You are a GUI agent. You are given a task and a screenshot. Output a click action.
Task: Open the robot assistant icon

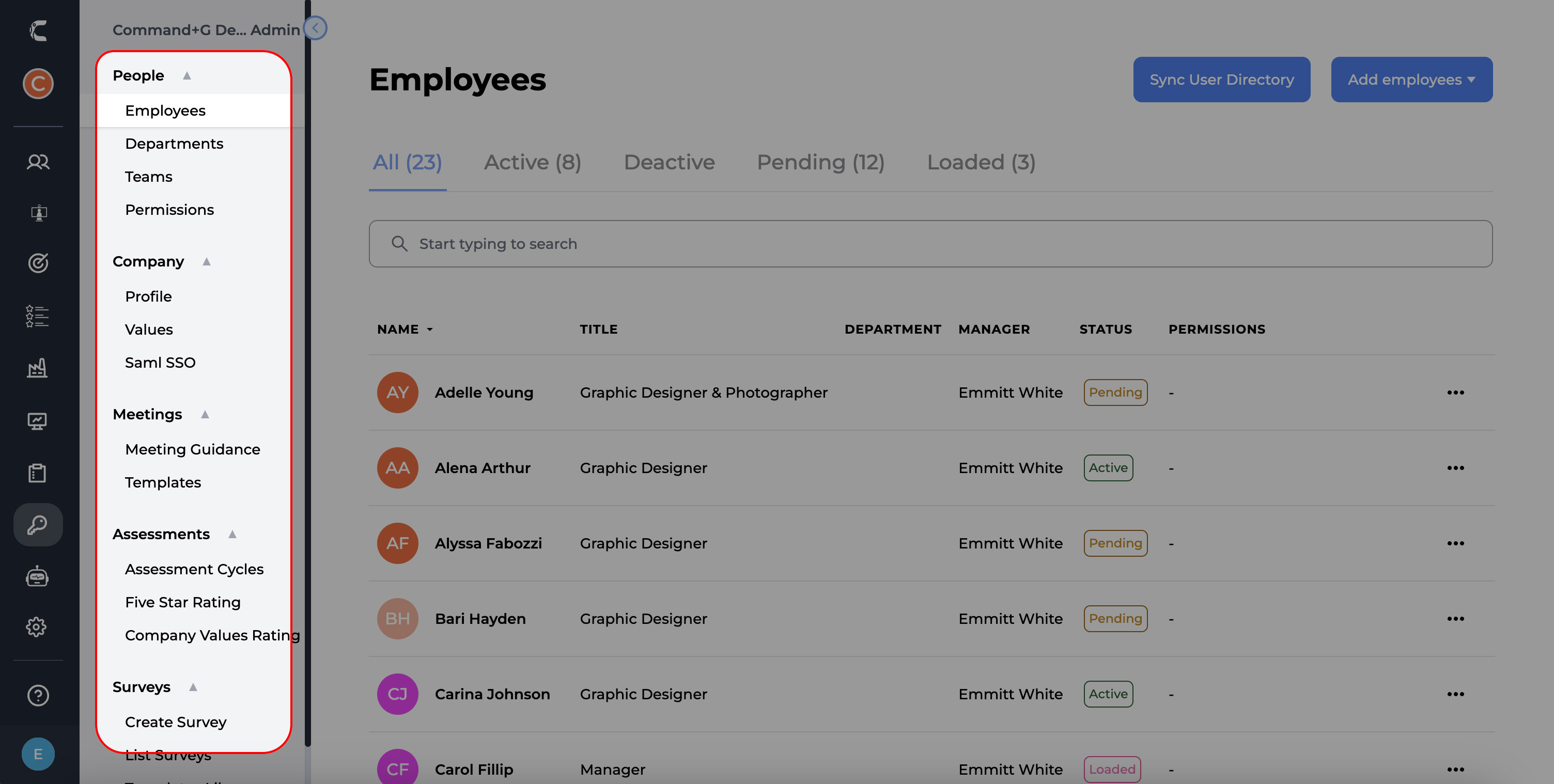point(37,576)
